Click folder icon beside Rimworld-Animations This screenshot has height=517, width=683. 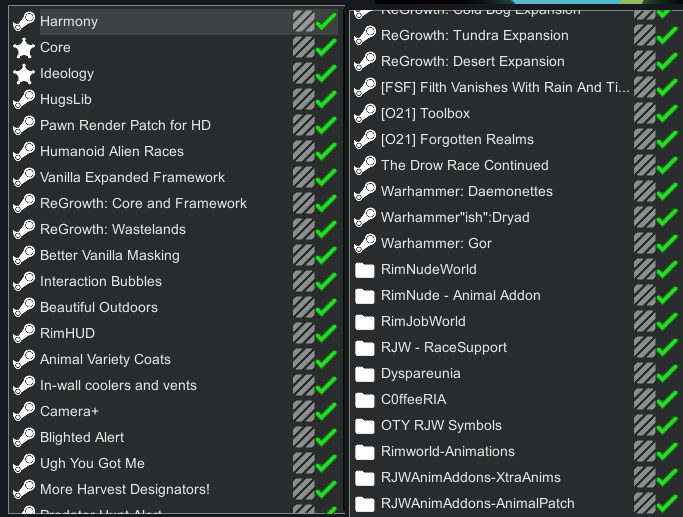365,452
